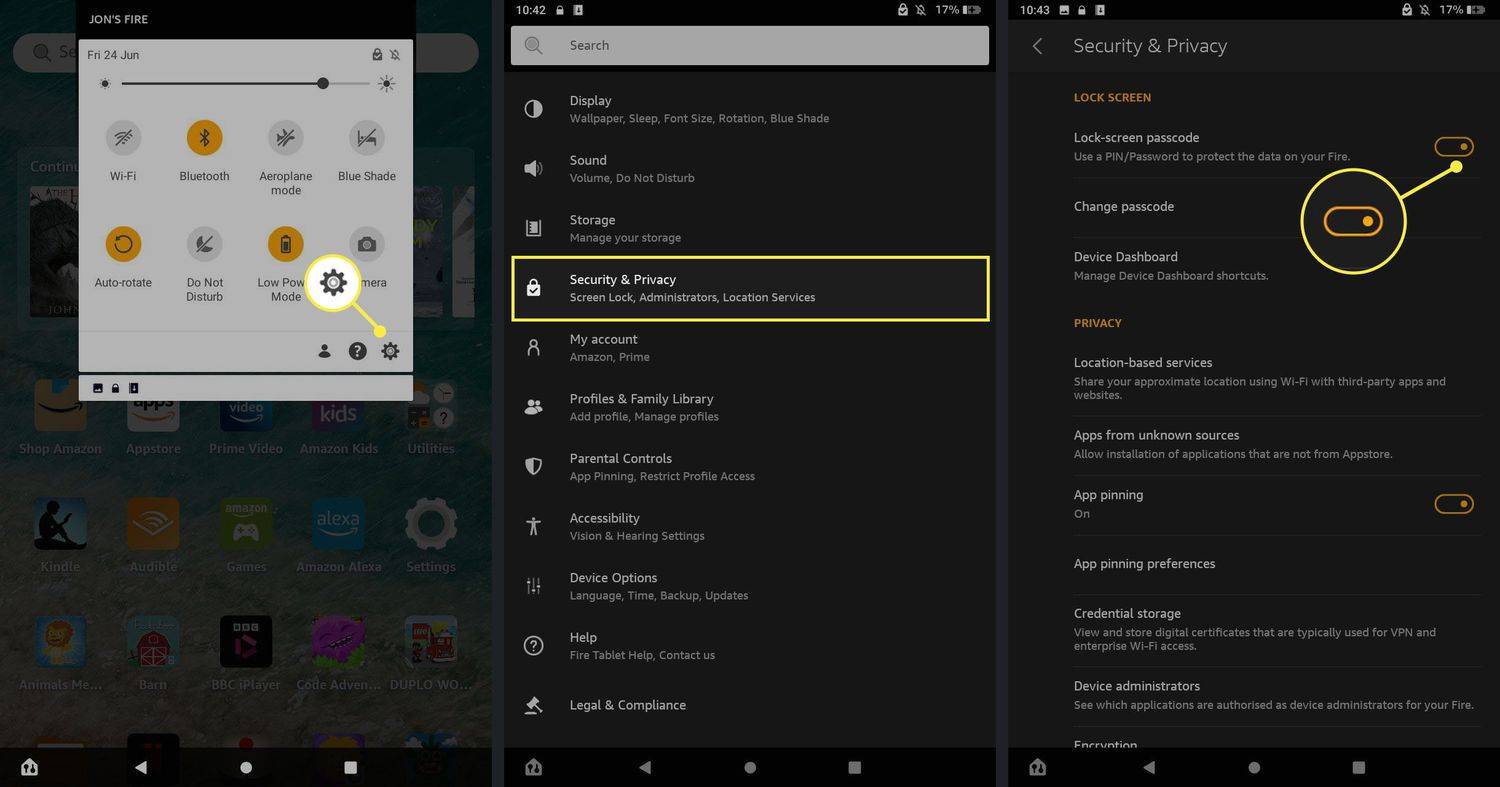Tap recent apps square in Security & Privacy navigation bar

pyautogui.click(x=1358, y=767)
